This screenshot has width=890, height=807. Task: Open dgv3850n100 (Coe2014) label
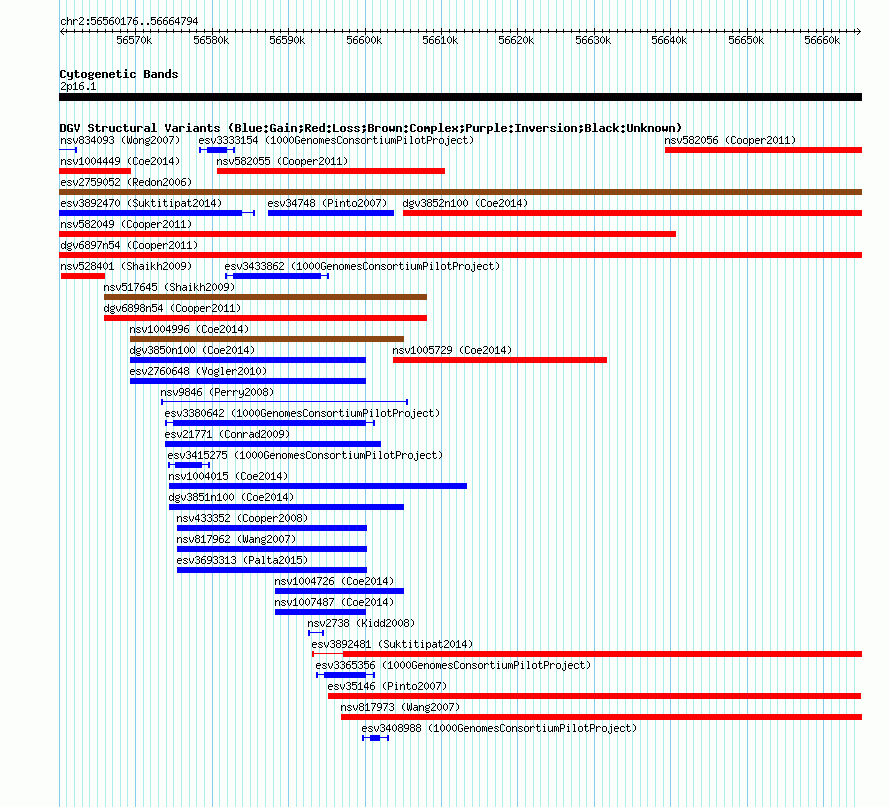pyautogui.click(x=192, y=350)
